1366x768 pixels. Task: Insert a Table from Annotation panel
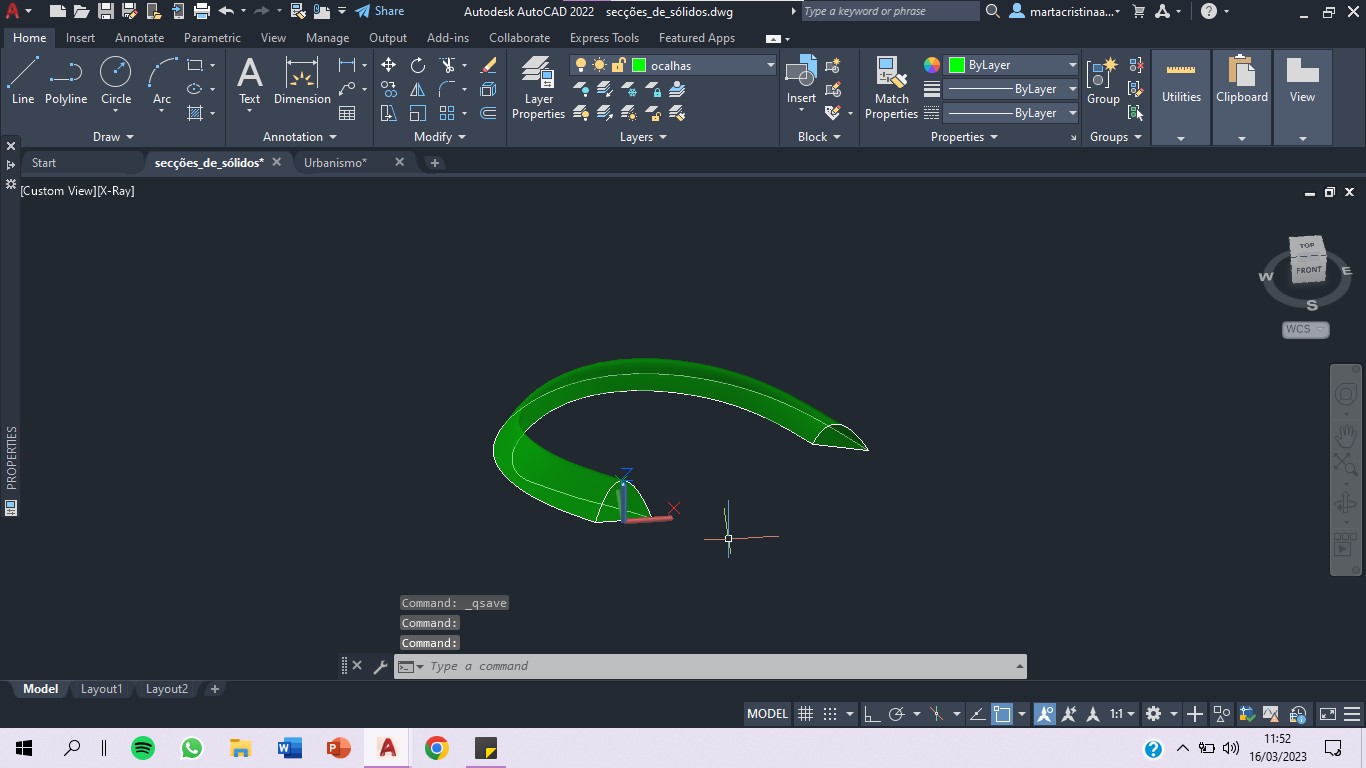(347, 113)
